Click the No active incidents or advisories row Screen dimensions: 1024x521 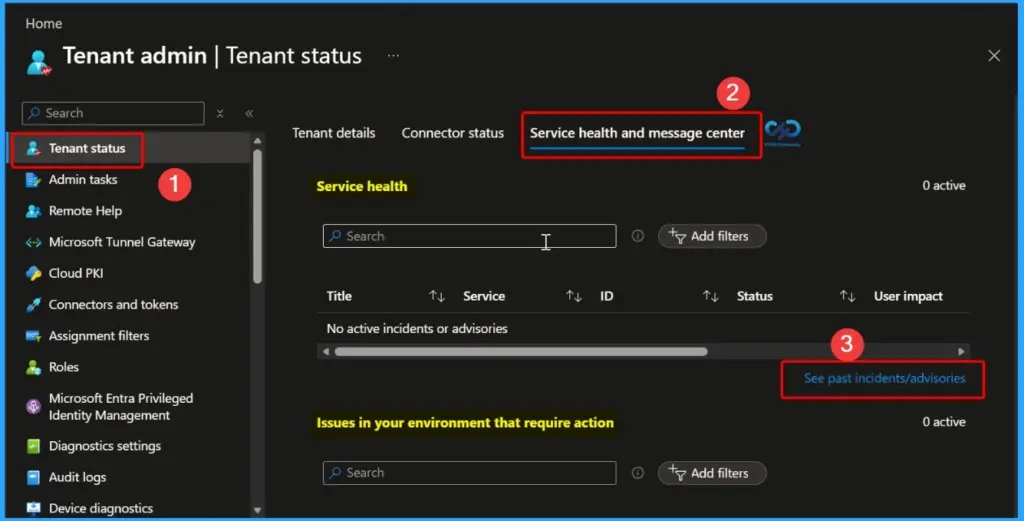pyautogui.click(x=644, y=328)
